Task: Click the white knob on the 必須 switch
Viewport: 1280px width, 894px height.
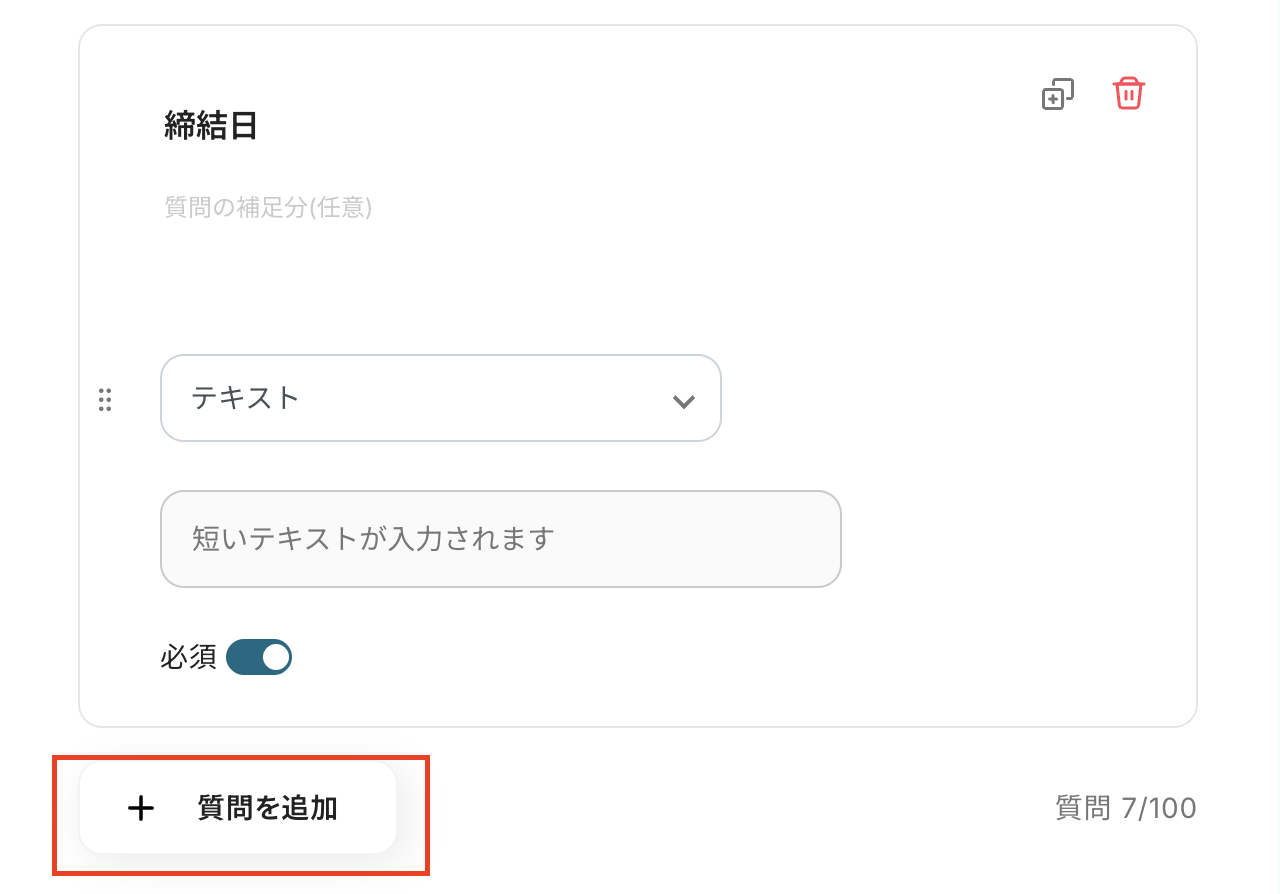Action: [275, 658]
